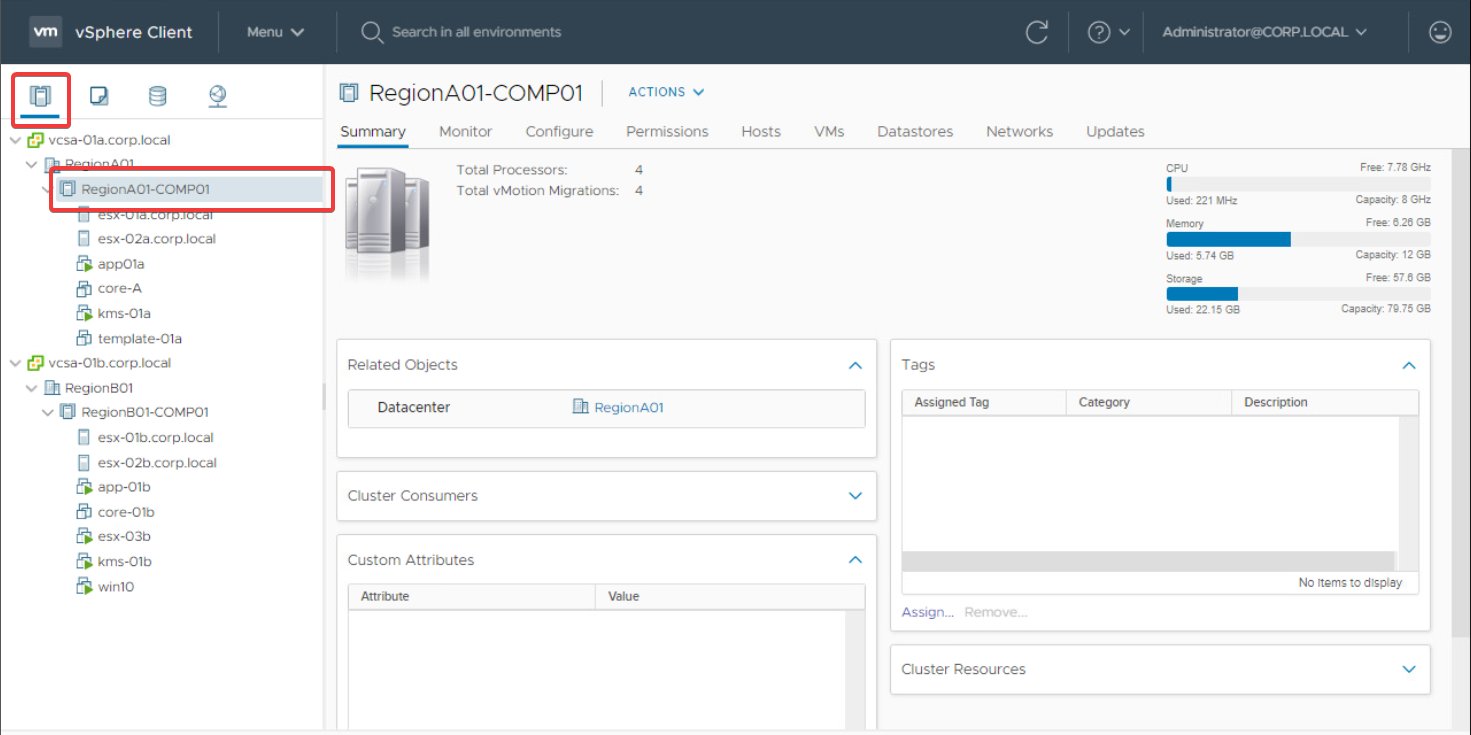Collapse the Related Objects panel
The image size is (1471, 735).
pyautogui.click(x=855, y=366)
